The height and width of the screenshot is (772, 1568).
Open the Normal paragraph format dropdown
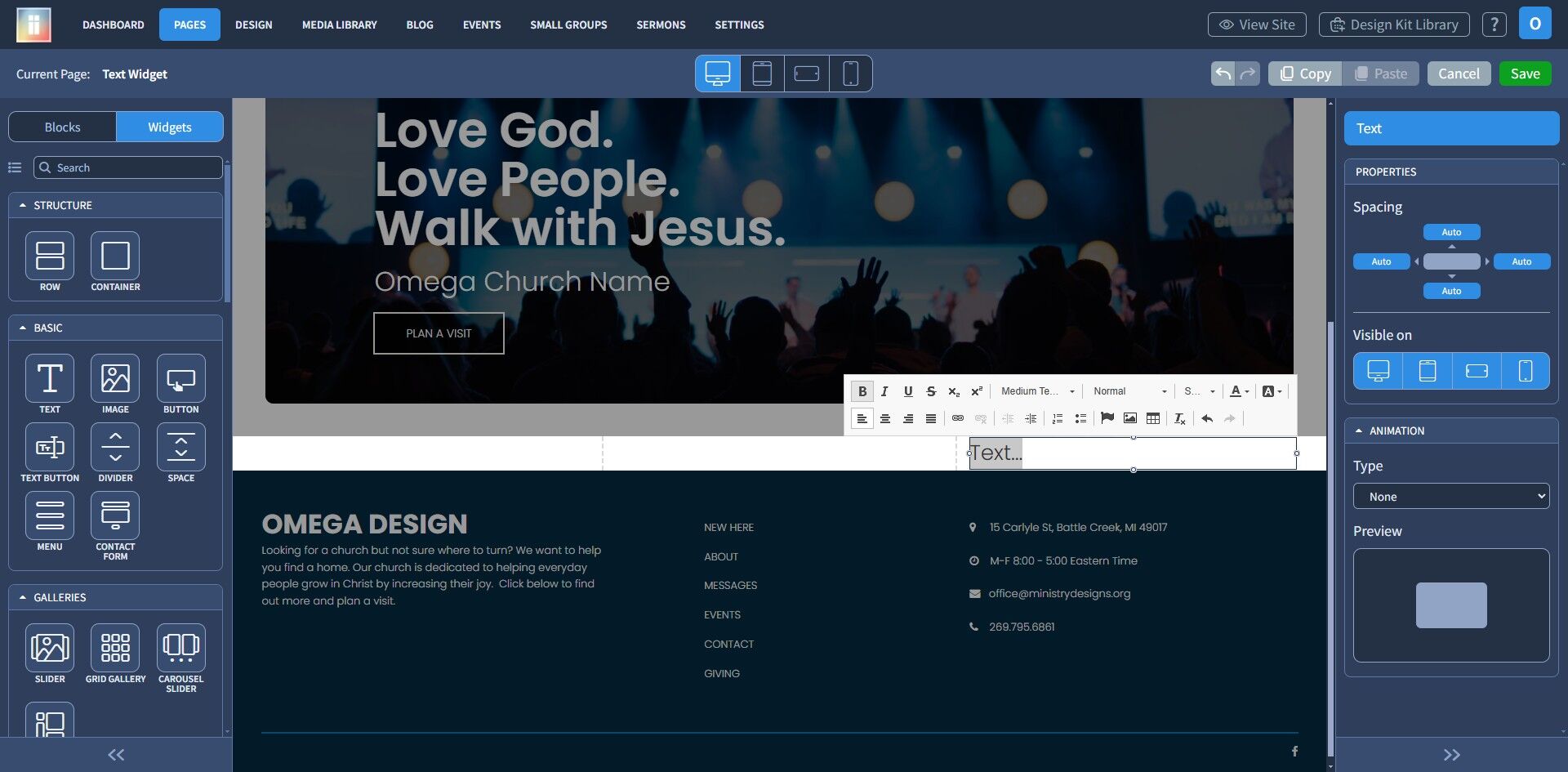click(x=1129, y=391)
